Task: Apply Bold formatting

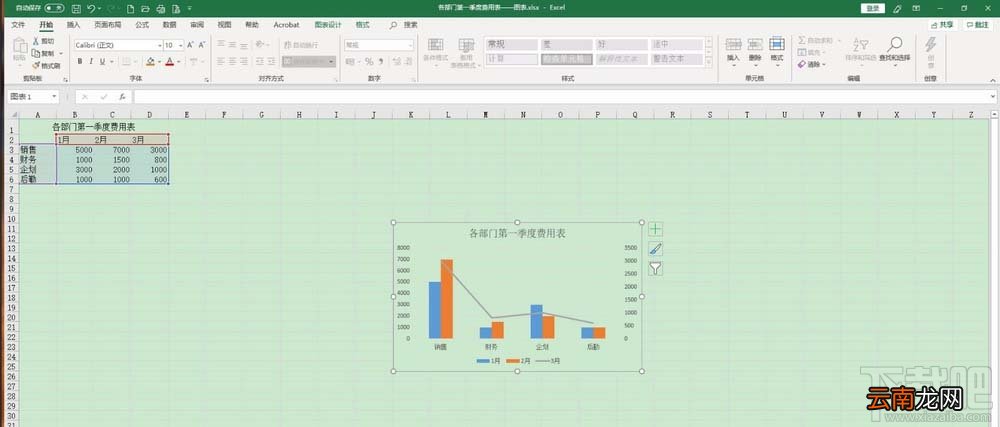Action: point(80,62)
